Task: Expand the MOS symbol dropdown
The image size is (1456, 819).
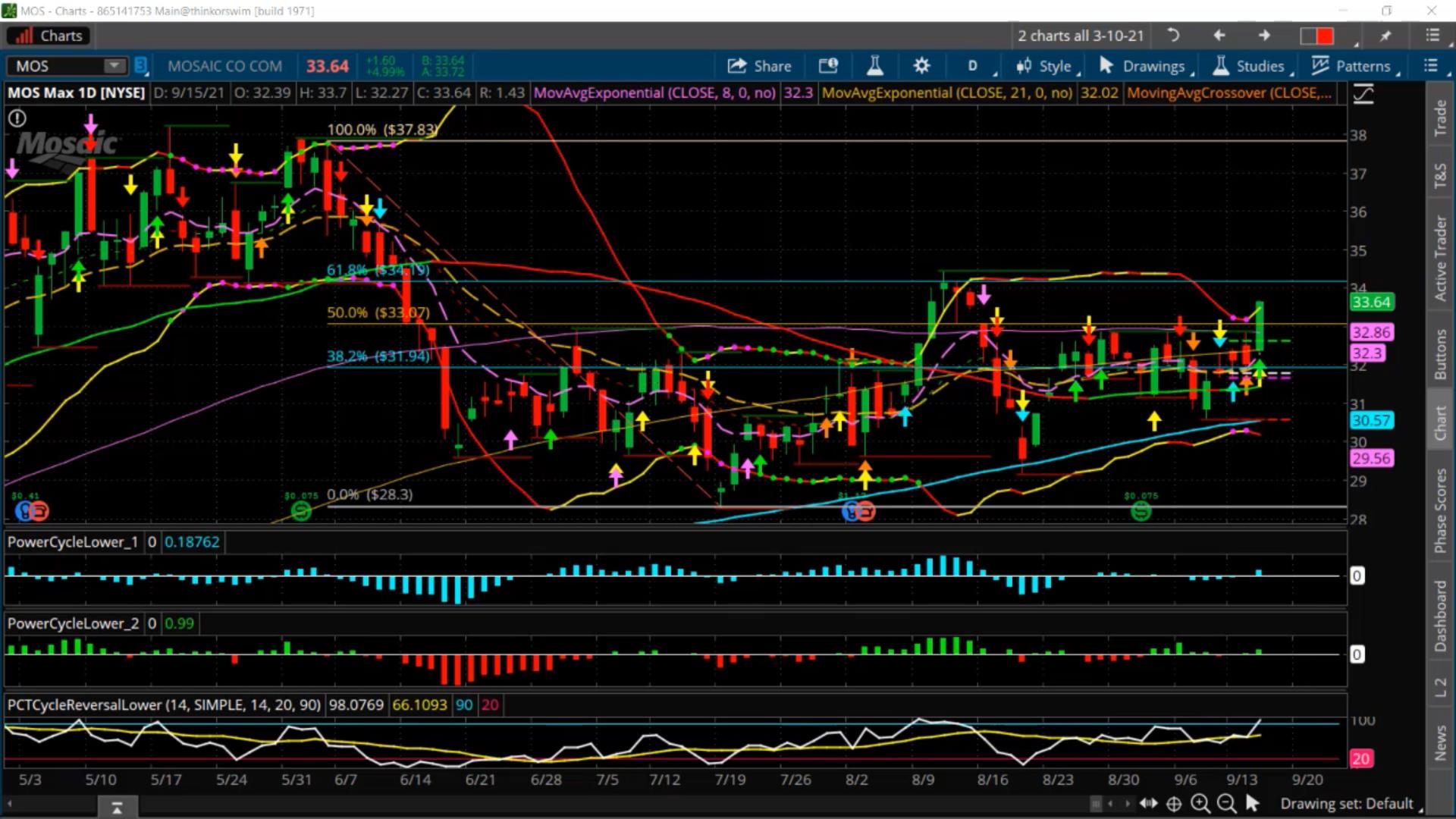Action: 115,66
